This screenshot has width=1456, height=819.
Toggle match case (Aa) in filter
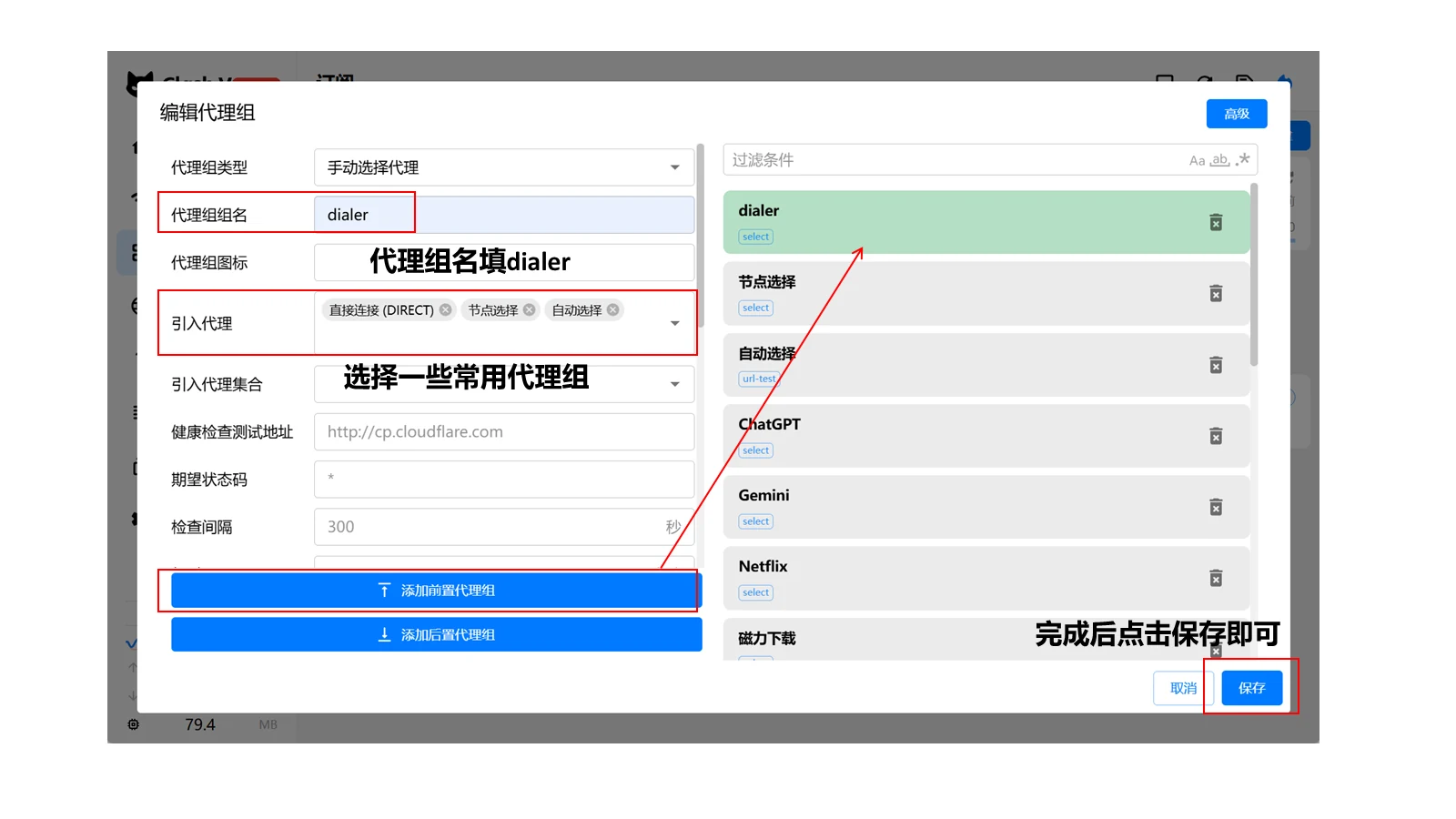1197,160
